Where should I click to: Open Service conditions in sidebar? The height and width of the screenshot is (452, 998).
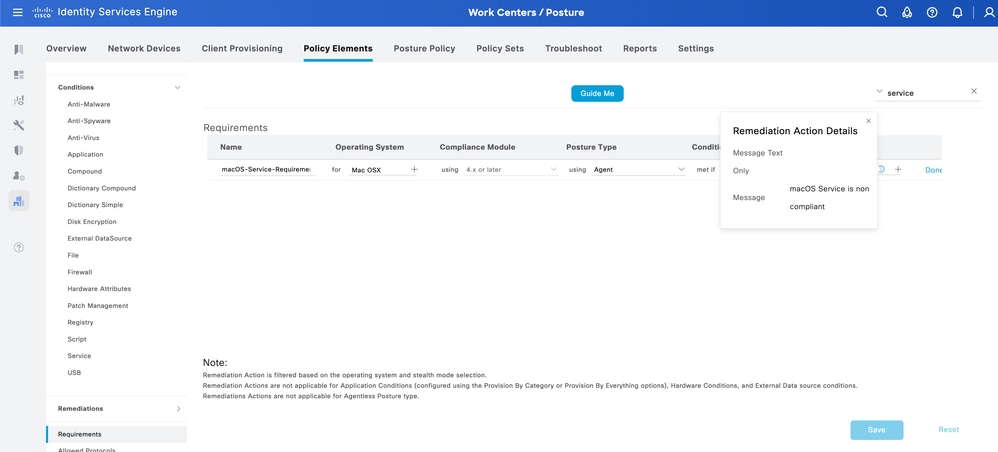coord(79,356)
